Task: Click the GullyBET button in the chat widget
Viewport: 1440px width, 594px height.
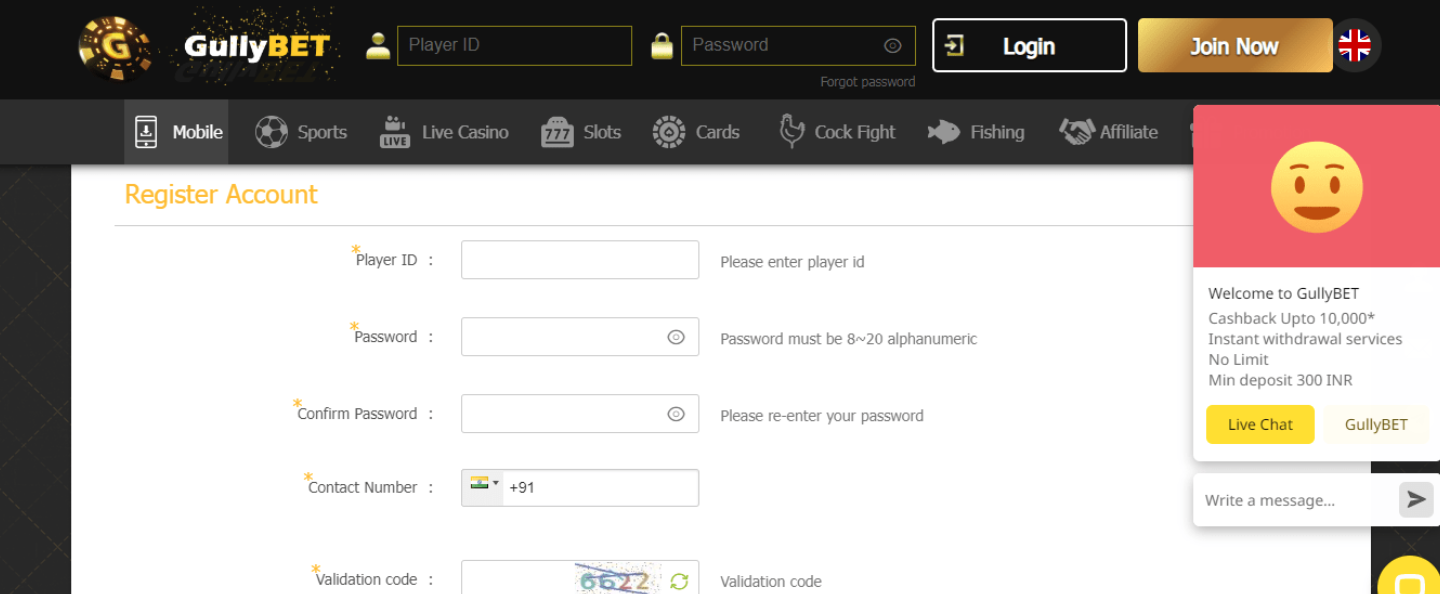Action: (1376, 424)
